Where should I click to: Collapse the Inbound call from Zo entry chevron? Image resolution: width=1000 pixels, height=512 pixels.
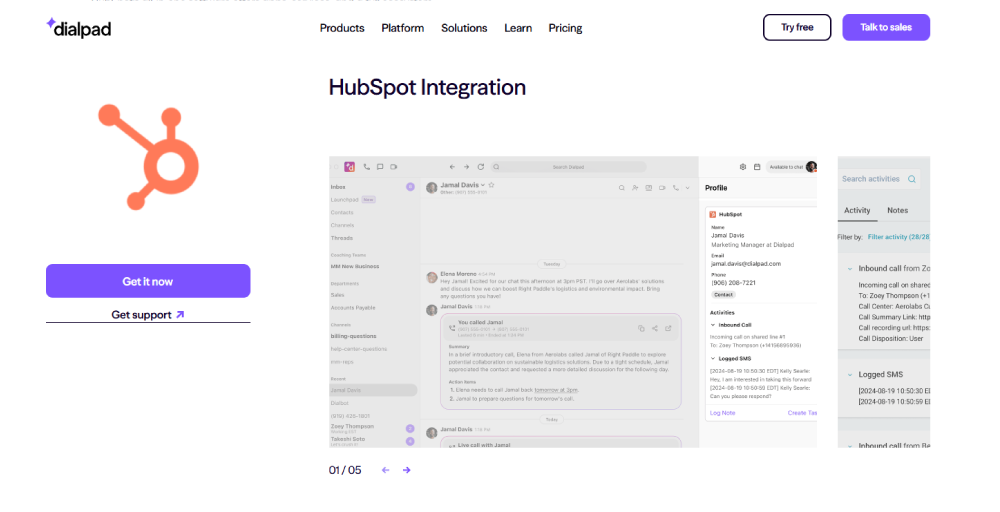(849, 269)
